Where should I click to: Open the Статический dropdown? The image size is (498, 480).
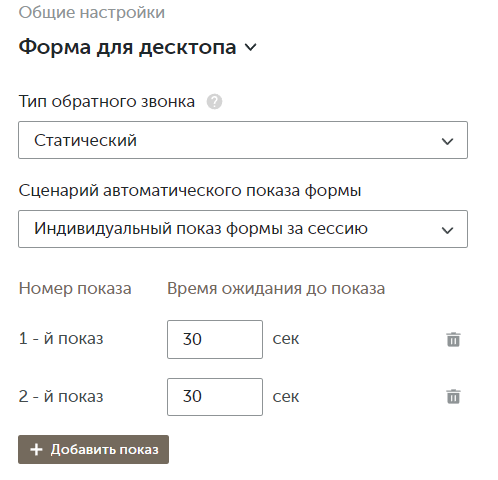click(243, 140)
